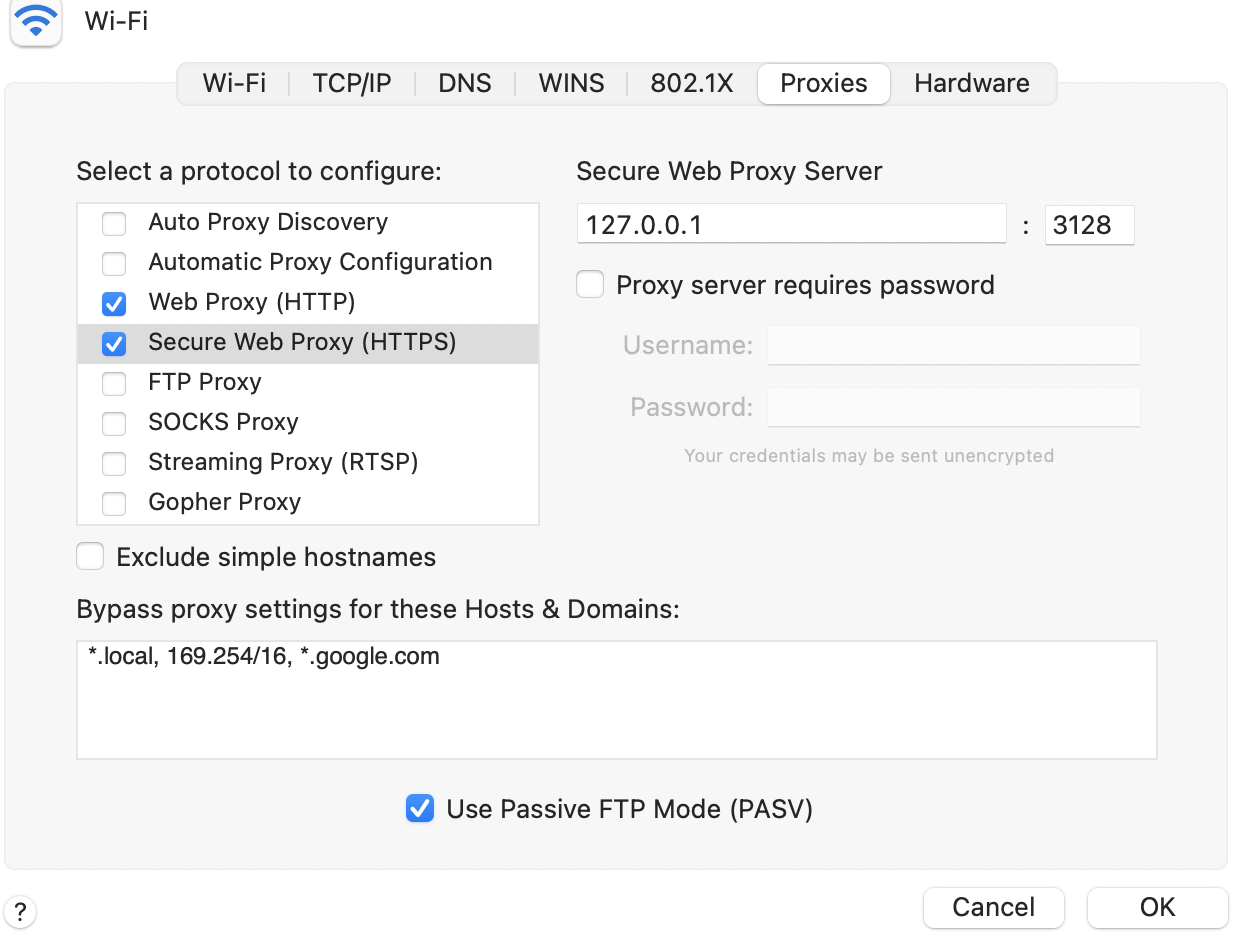
Task: Click the proxy server address field
Action: click(791, 224)
